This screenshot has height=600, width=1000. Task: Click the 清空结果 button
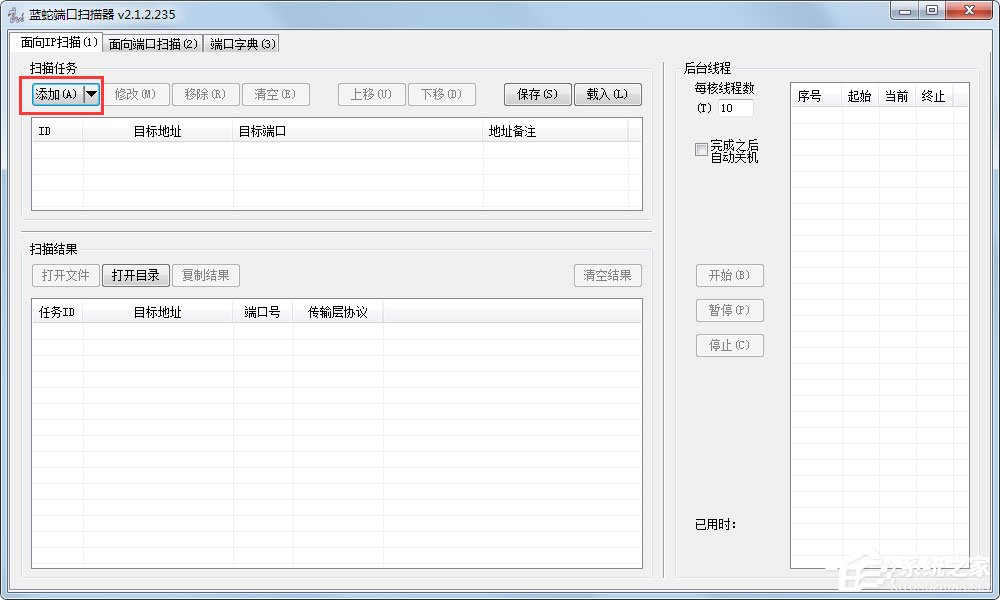(608, 275)
